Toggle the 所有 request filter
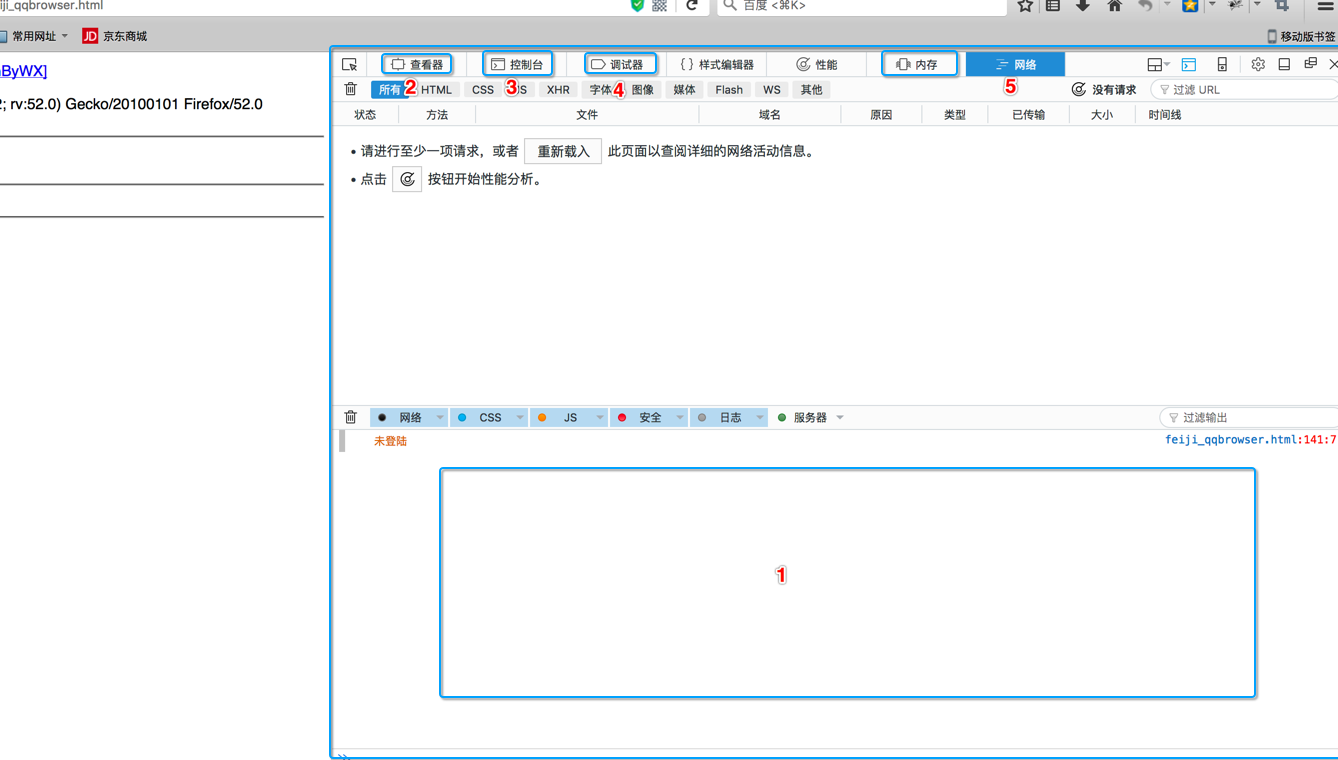Viewport: 1338px width, 760px height. [x=390, y=89]
